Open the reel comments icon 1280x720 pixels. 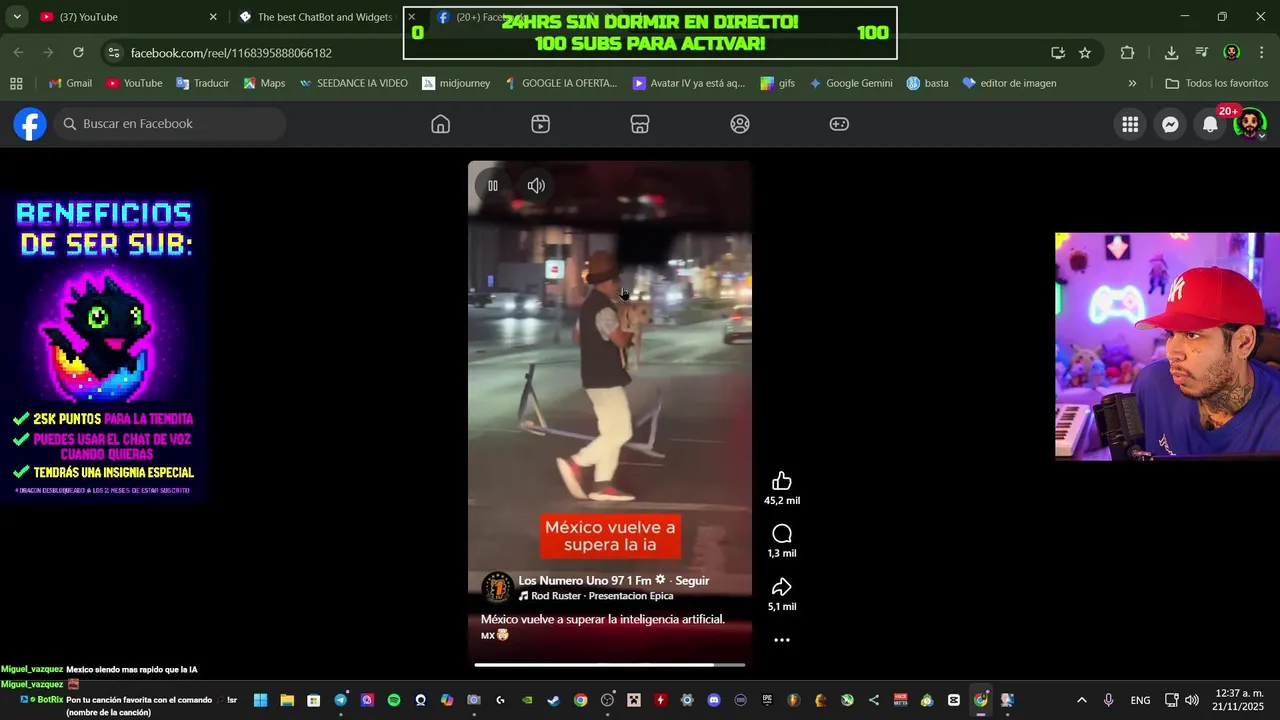[782, 534]
